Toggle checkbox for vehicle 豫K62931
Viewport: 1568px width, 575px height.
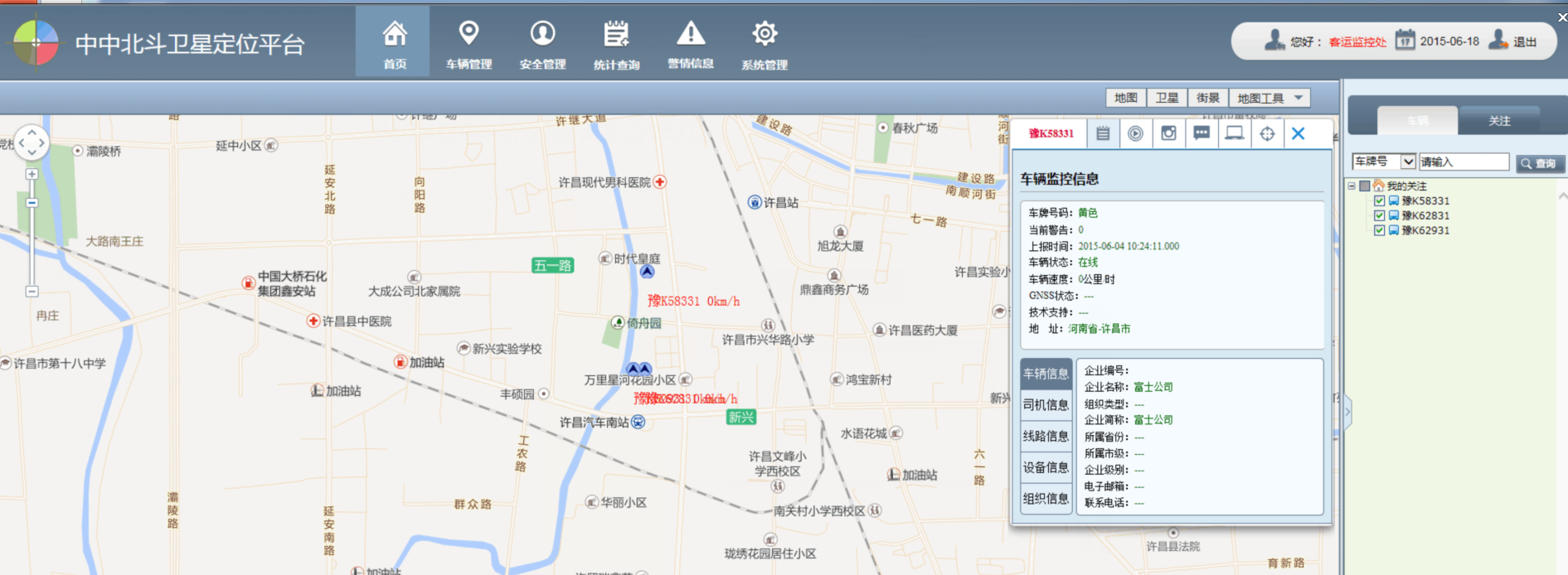point(1379,230)
